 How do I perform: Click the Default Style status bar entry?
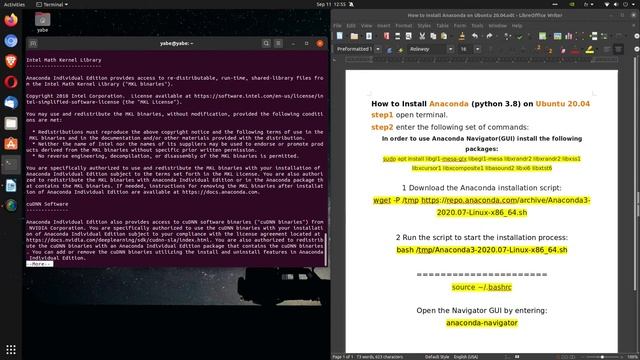(x=437, y=357)
